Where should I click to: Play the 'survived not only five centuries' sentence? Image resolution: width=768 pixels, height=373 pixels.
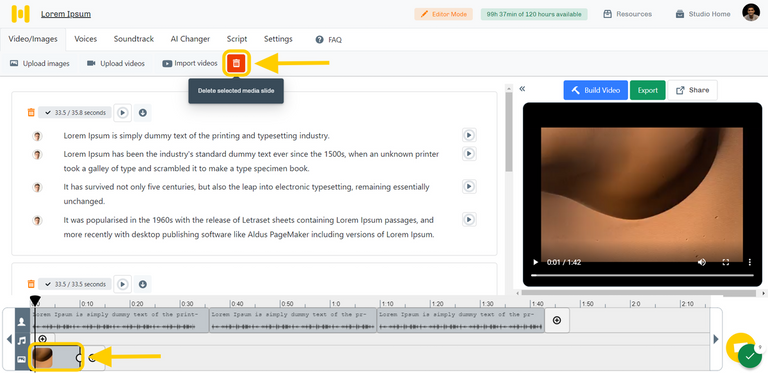[469, 186]
